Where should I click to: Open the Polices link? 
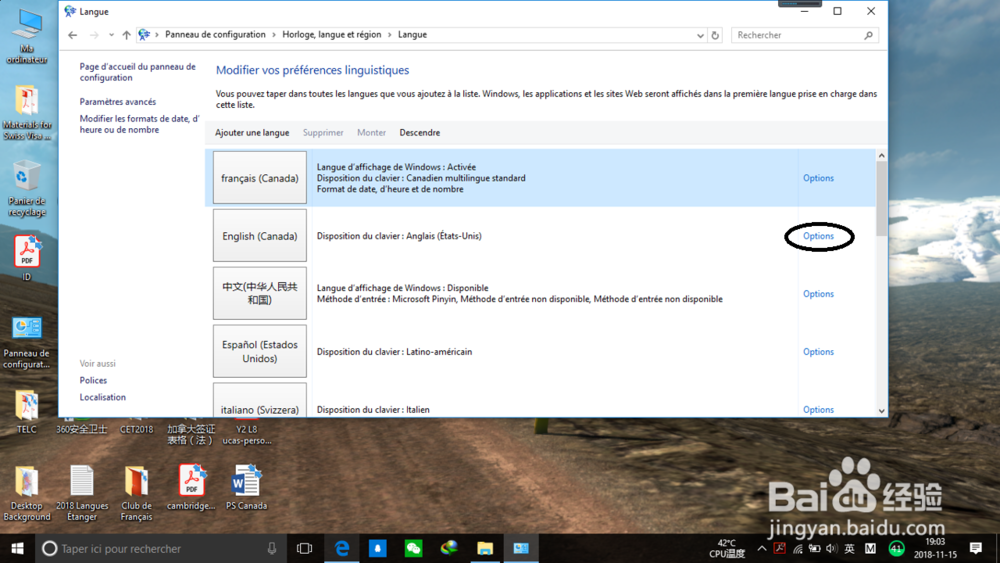(93, 380)
